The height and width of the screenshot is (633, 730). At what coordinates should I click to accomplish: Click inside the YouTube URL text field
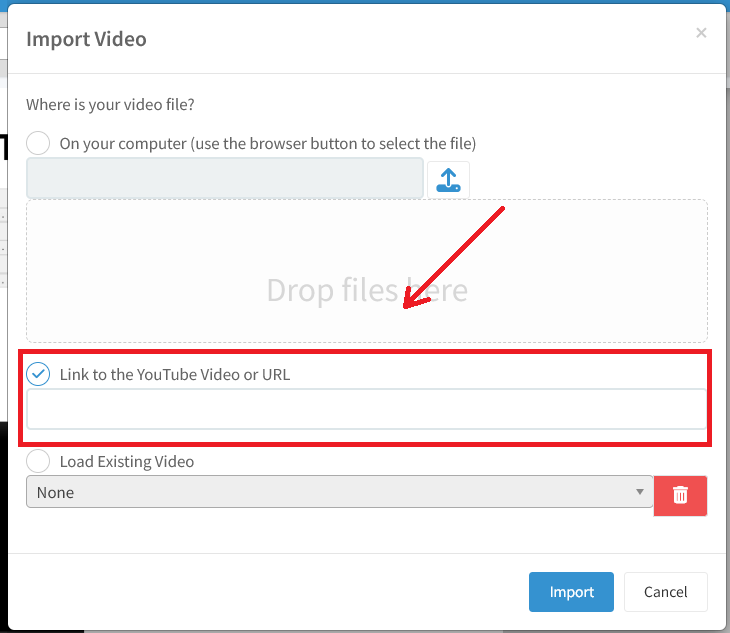tap(366, 409)
